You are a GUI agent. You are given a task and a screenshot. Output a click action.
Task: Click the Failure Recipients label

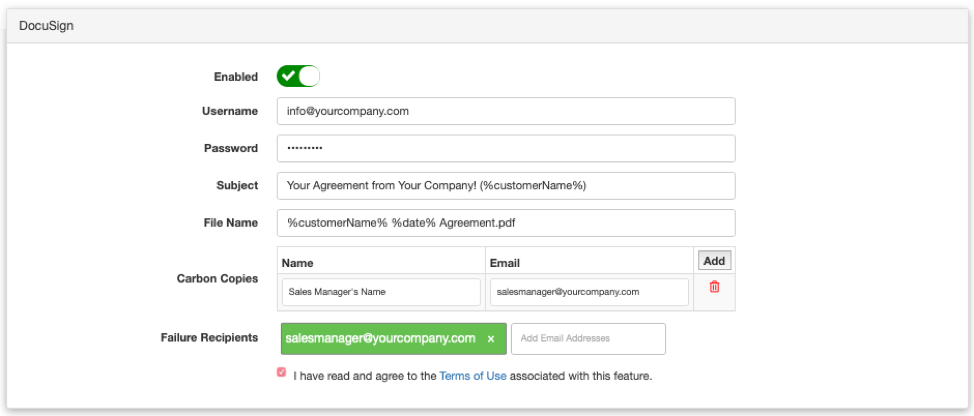[x=209, y=338]
